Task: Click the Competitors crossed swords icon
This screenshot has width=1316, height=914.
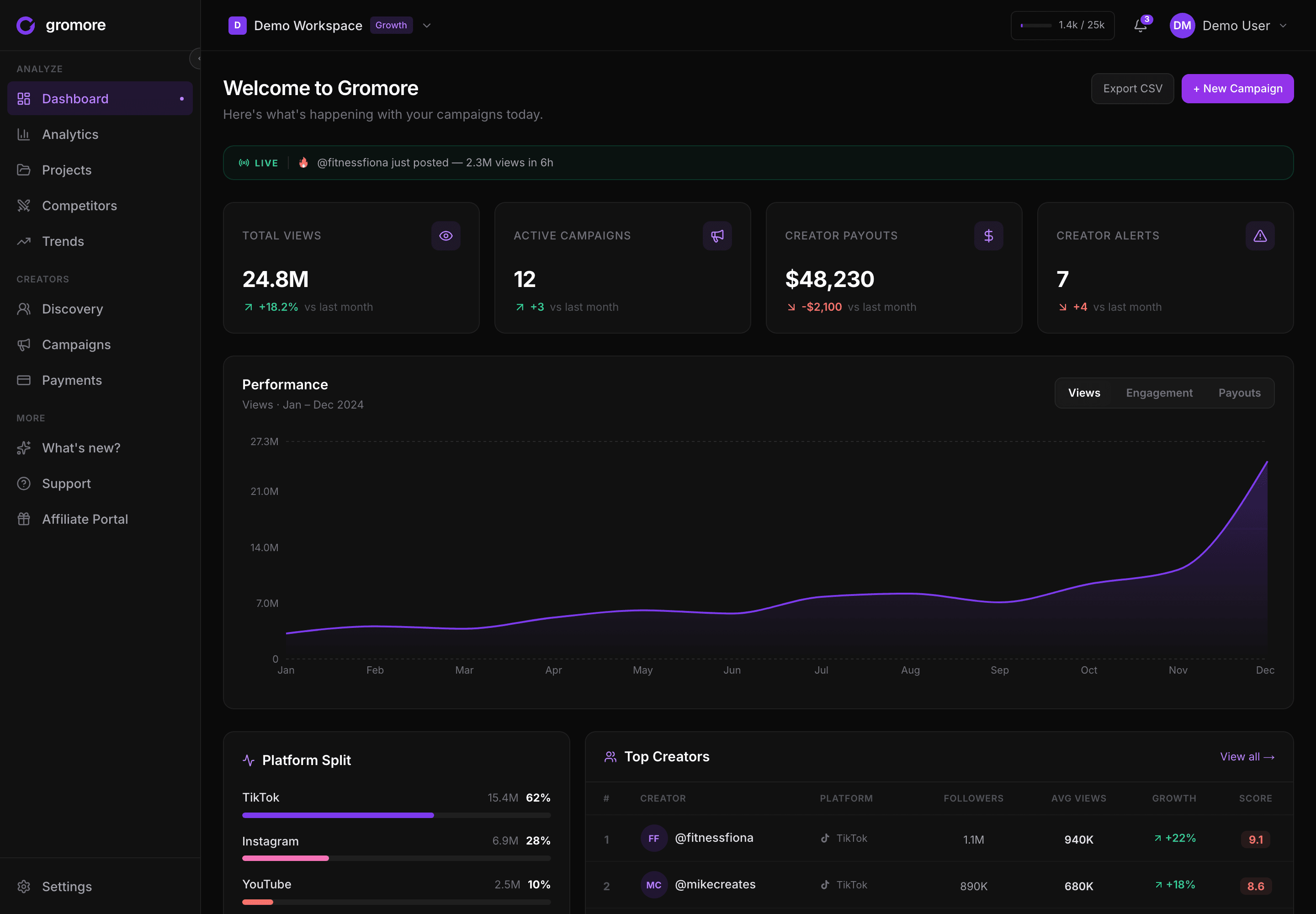Action: (23, 206)
